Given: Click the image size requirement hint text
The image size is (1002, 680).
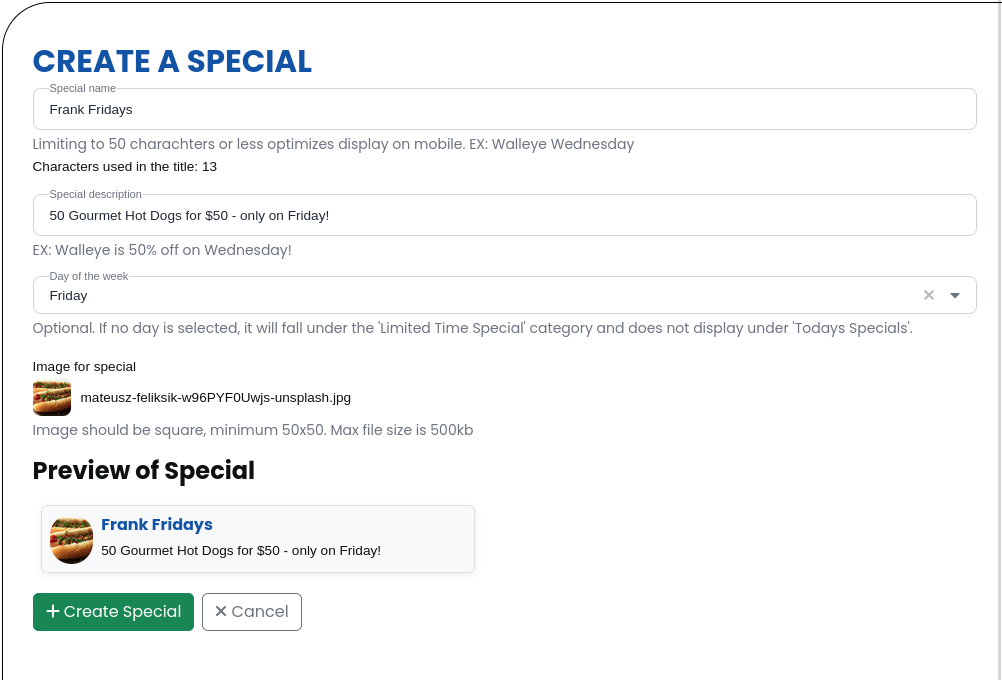Looking at the screenshot, I should tap(253, 430).
